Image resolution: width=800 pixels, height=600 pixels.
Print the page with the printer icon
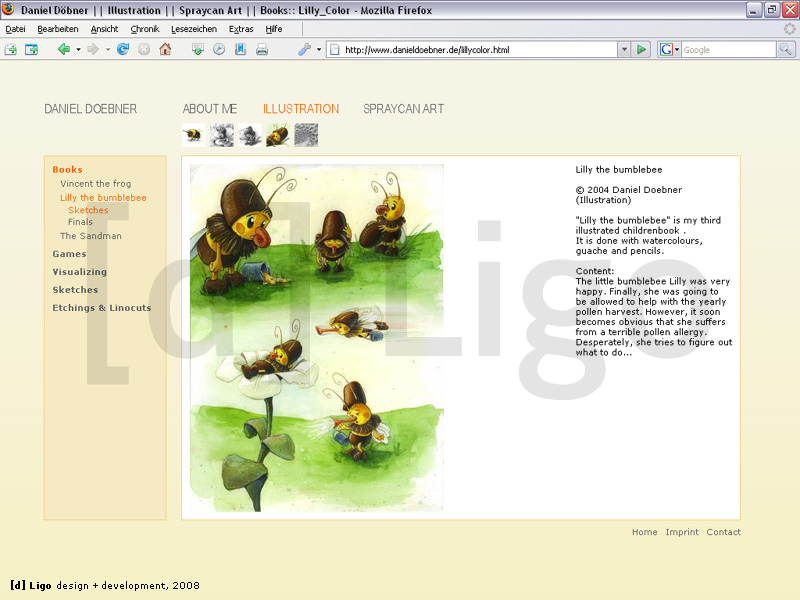tap(262, 49)
